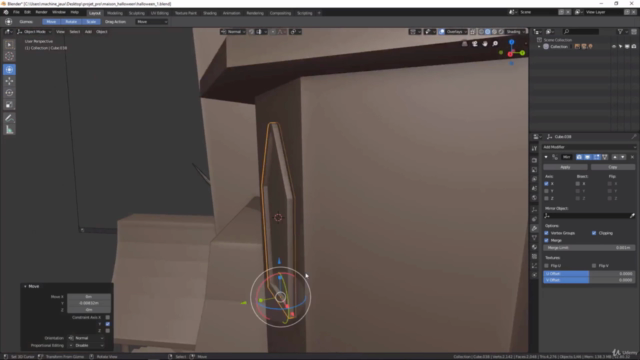The image size is (640, 360).
Task: Open the Object Data properties tab
Action: click(x=534, y=238)
